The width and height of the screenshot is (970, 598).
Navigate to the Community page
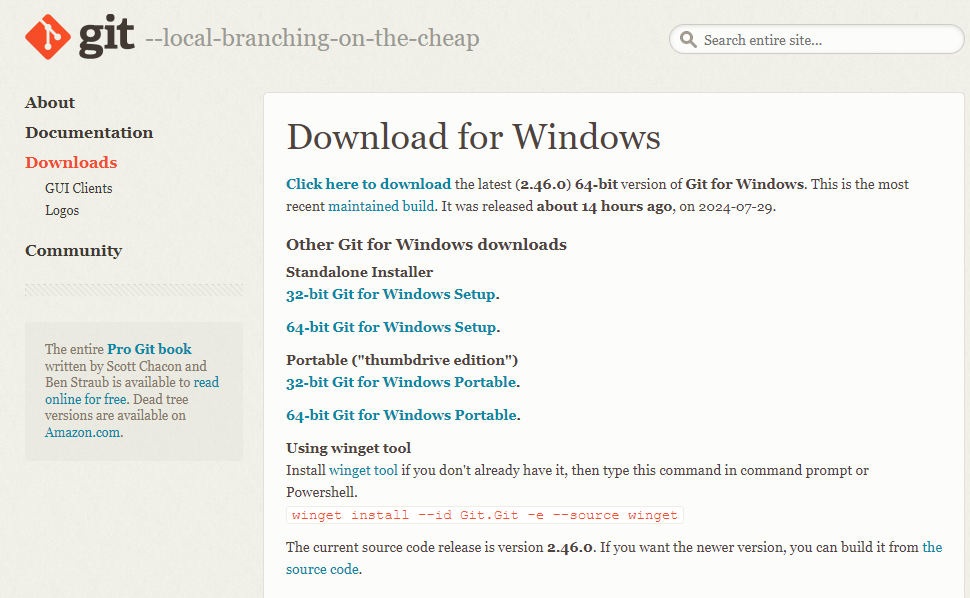coord(73,251)
